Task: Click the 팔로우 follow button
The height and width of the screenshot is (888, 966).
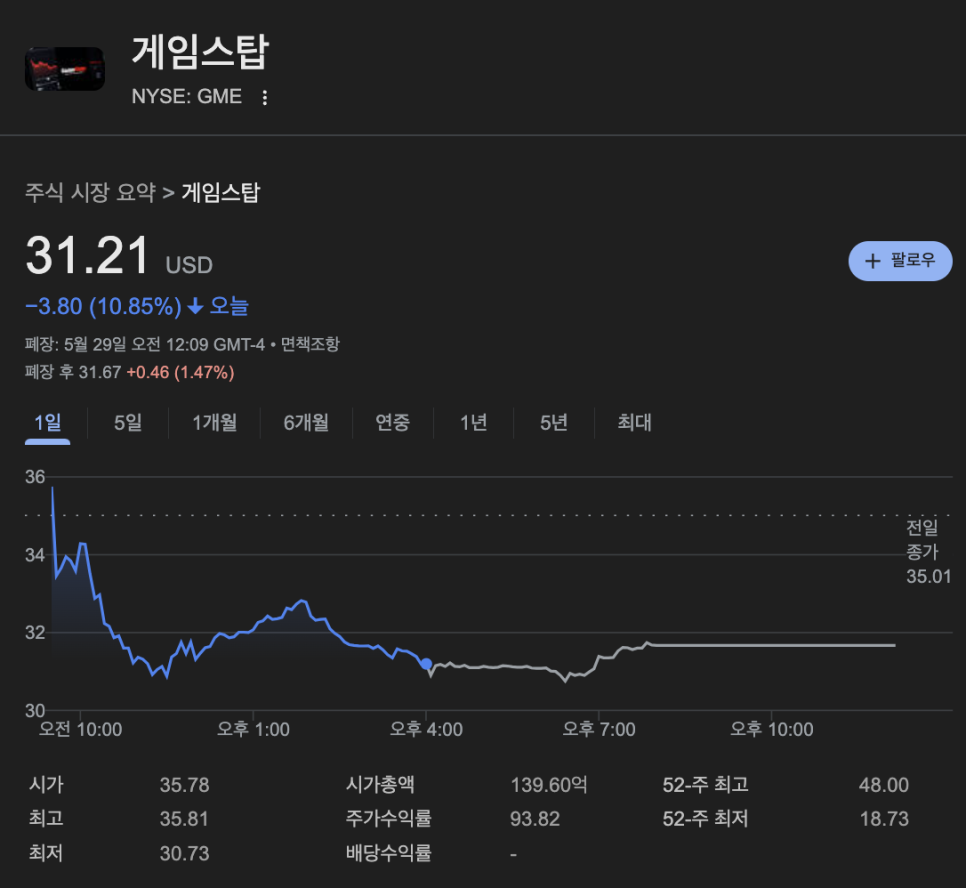Action: coord(900,261)
